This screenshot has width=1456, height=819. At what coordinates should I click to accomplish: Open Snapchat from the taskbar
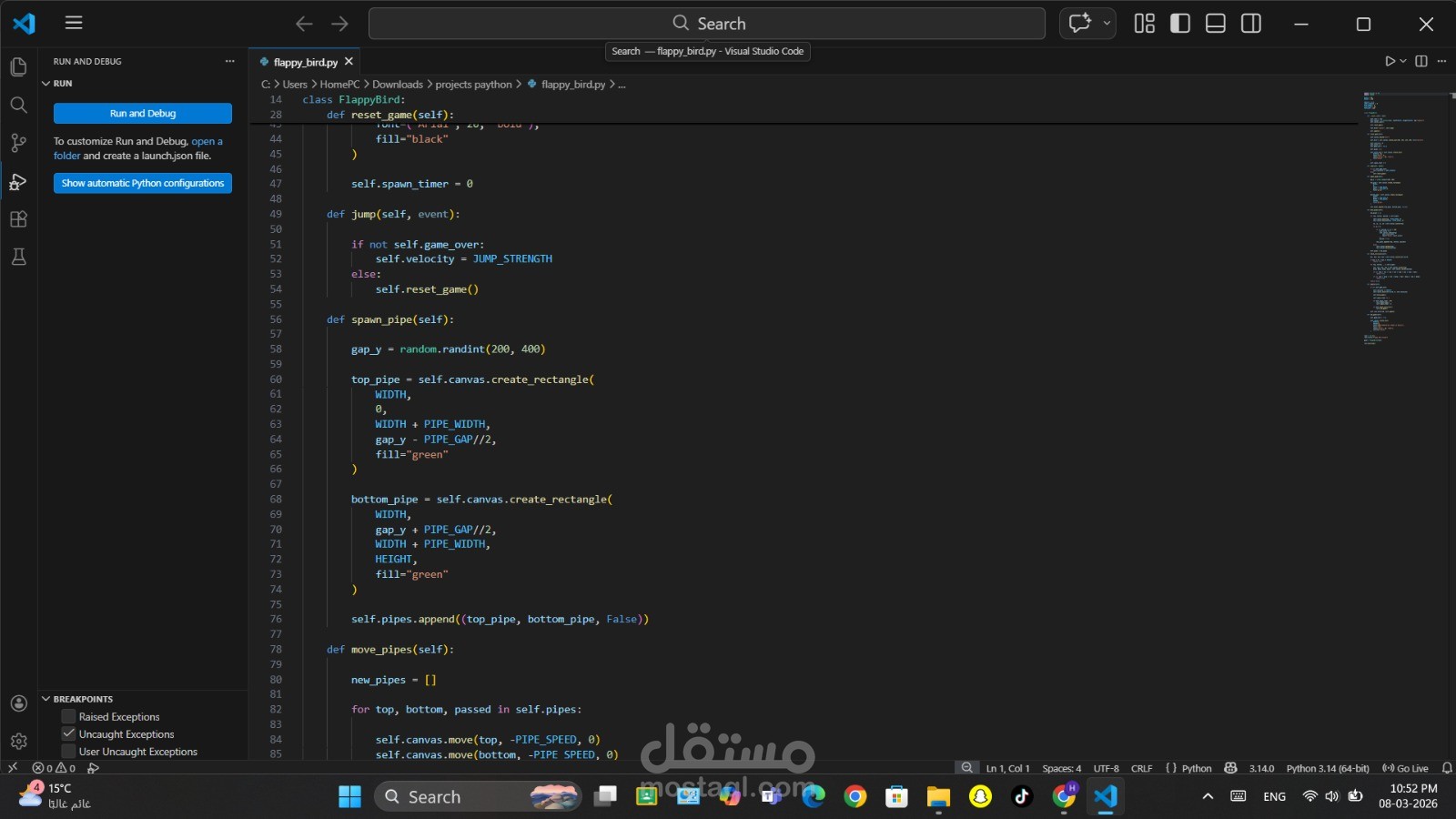tap(980, 796)
